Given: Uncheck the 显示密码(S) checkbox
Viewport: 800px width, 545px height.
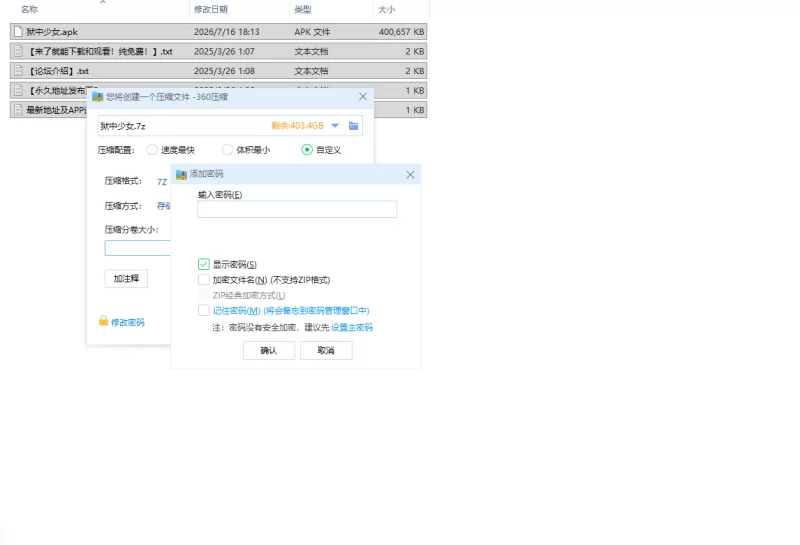Looking at the screenshot, I should (204, 264).
